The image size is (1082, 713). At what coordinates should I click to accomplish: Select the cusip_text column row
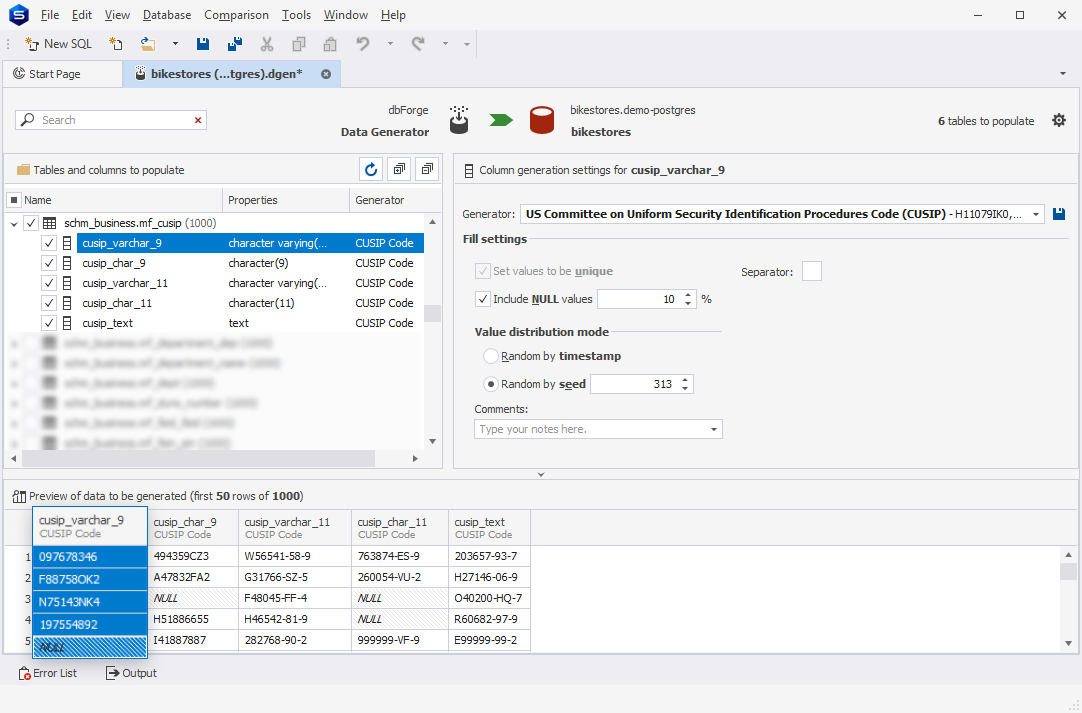250,323
